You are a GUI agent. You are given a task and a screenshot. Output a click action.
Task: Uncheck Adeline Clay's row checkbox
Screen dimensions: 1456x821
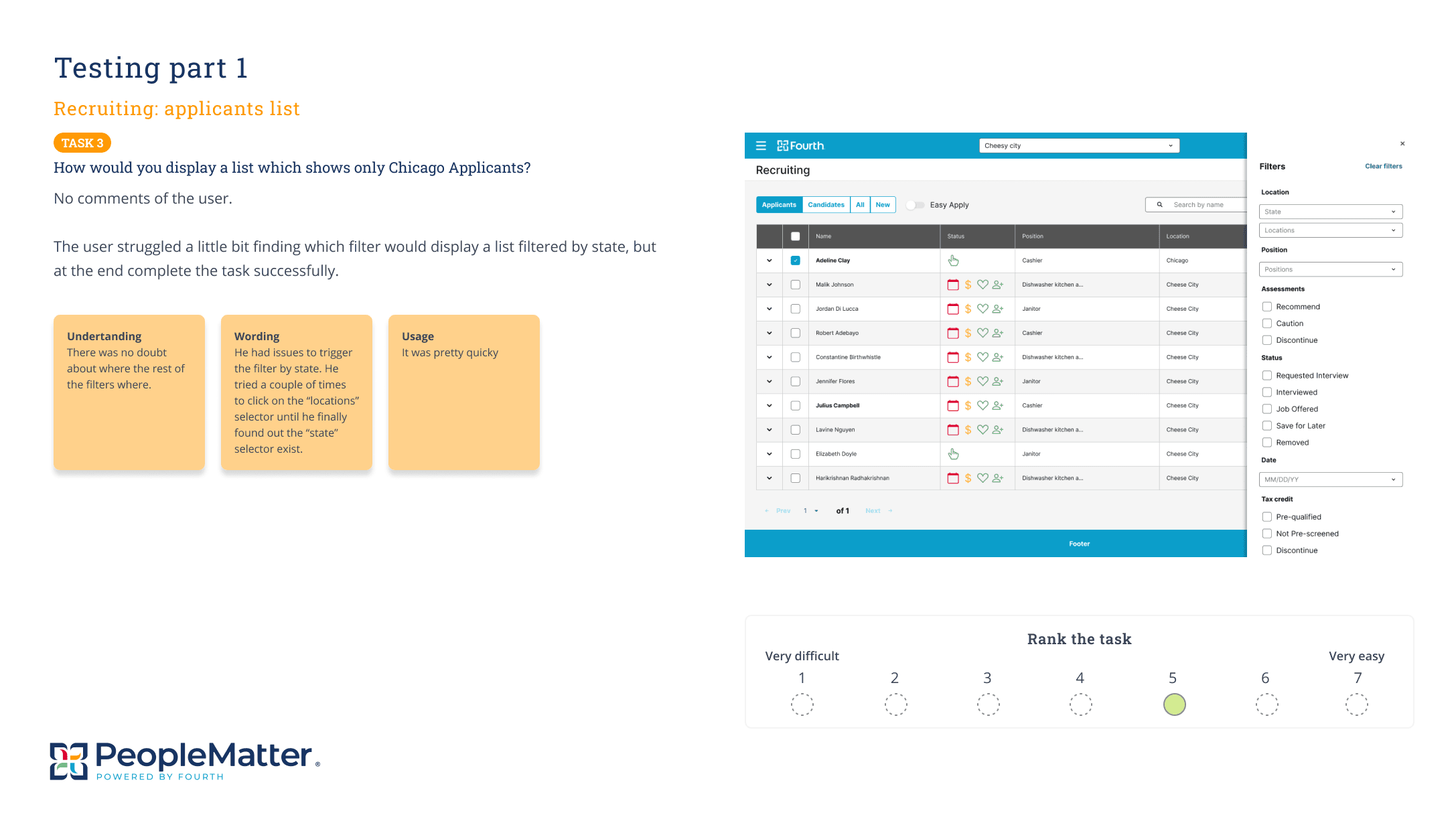(796, 260)
